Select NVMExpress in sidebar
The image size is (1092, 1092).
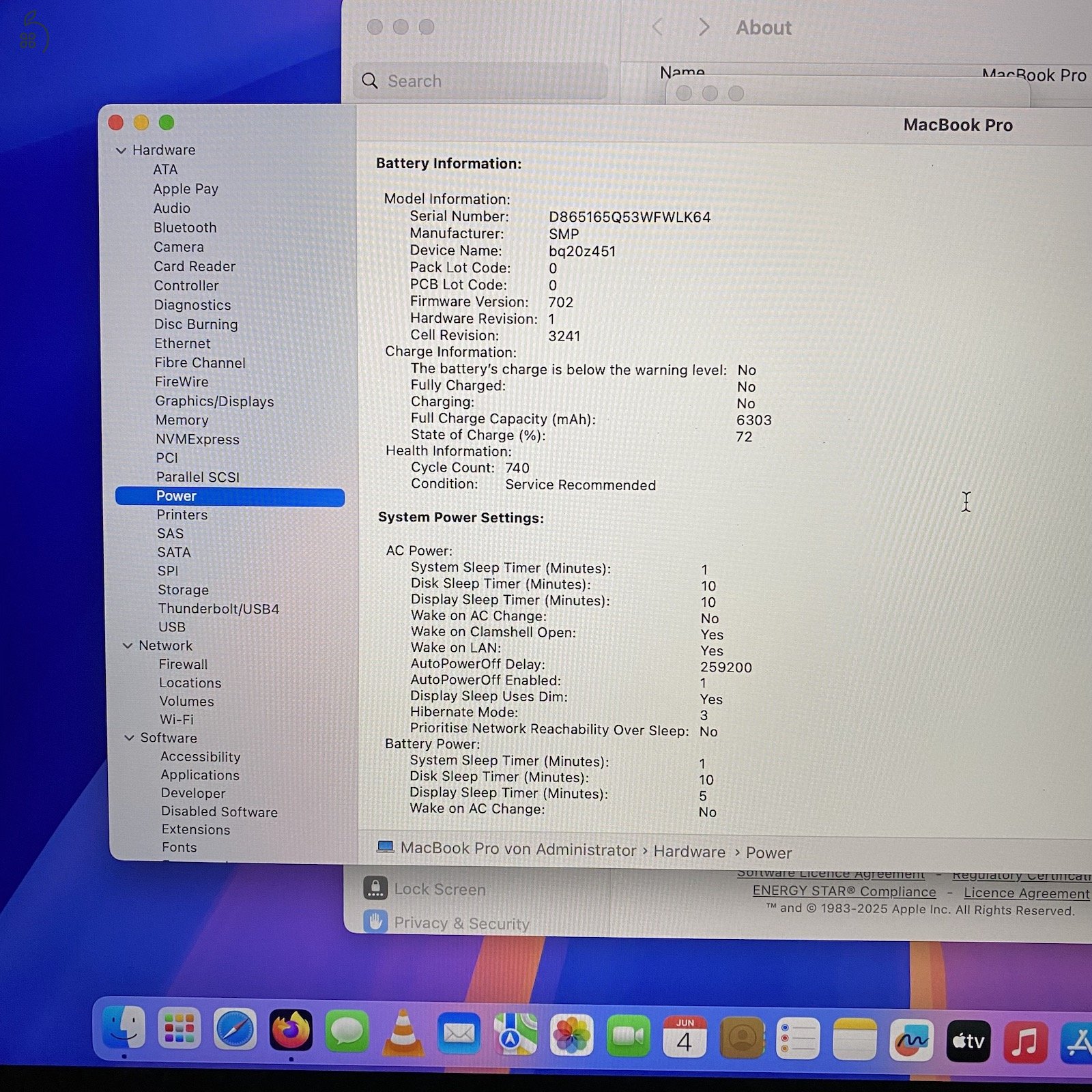(x=197, y=440)
